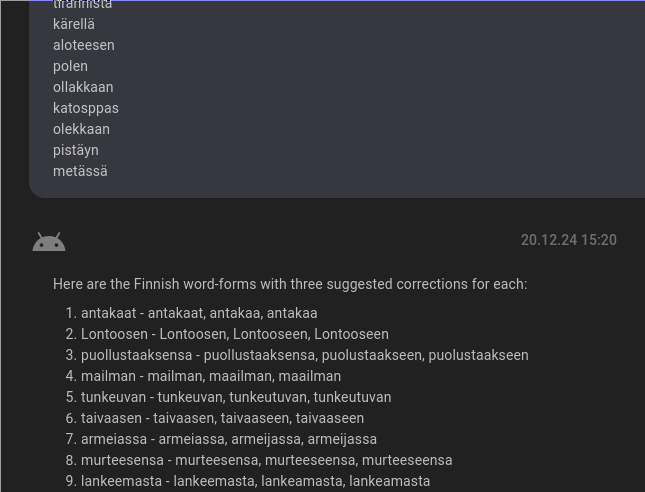Click list item 8 starting with "murteesensa"
The width and height of the screenshot is (645, 492).
tap(266, 460)
